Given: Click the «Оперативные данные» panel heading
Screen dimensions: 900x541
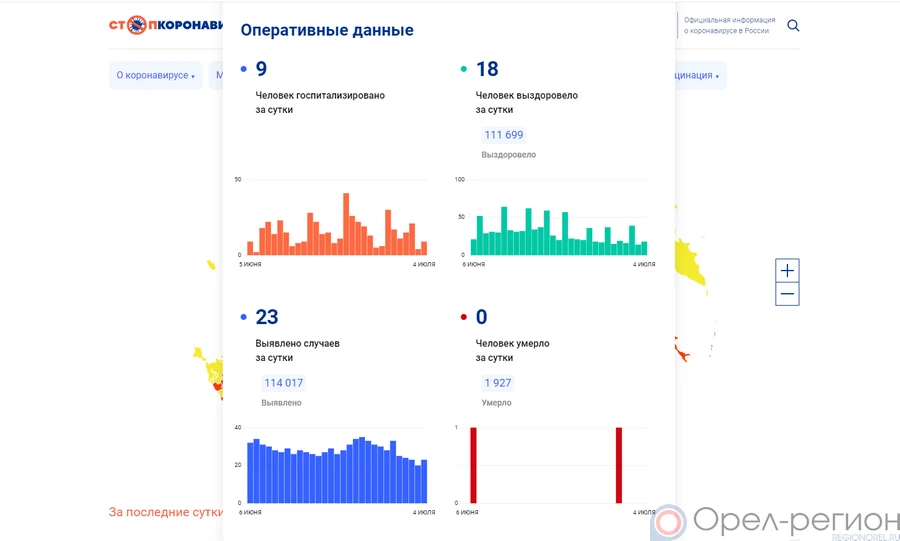Looking at the screenshot, I should point(327,31).
